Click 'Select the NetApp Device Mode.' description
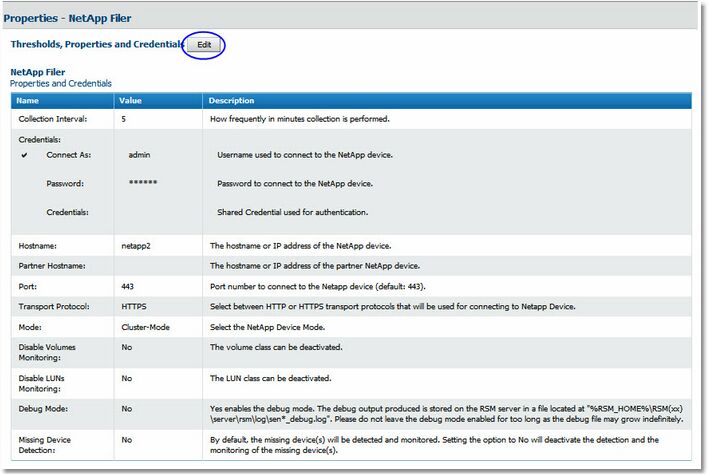Image resolution: width=708 pixels, height=476 pixels. [x=267, y=327]
